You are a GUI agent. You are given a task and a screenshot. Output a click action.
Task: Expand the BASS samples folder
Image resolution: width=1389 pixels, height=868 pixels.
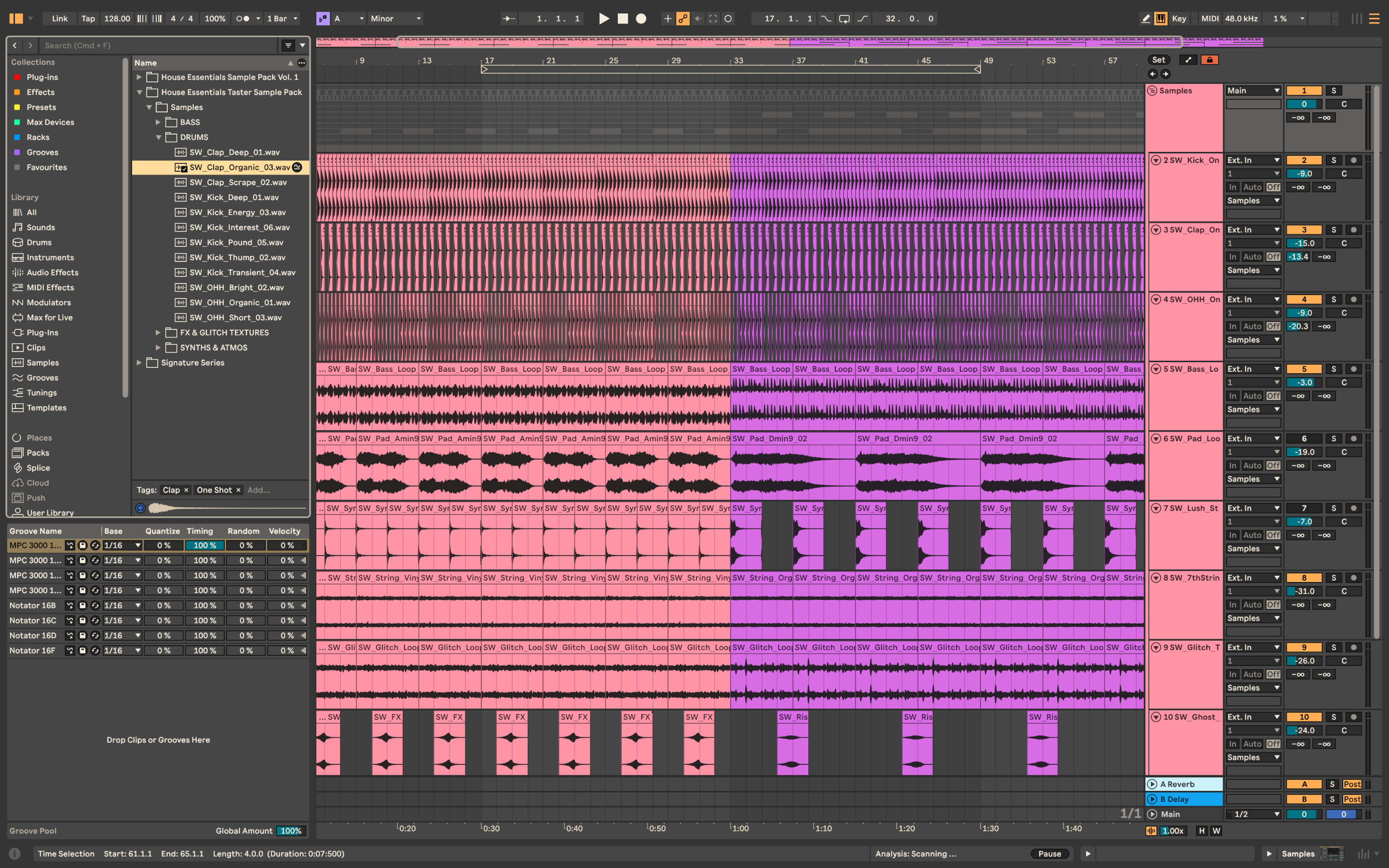click(x=158, y=122)
